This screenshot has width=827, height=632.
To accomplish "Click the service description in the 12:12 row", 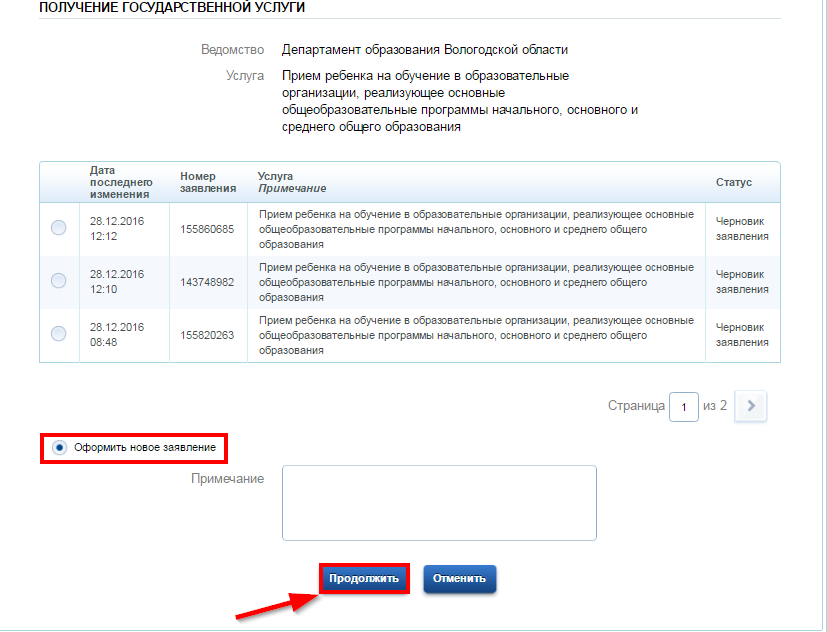I will click(x=476, y=229).
